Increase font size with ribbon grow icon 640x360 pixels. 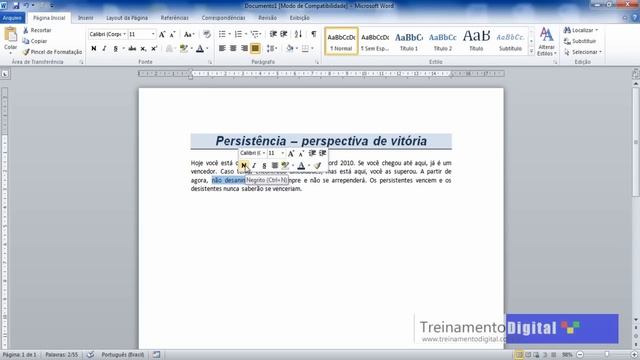(162, 34)
